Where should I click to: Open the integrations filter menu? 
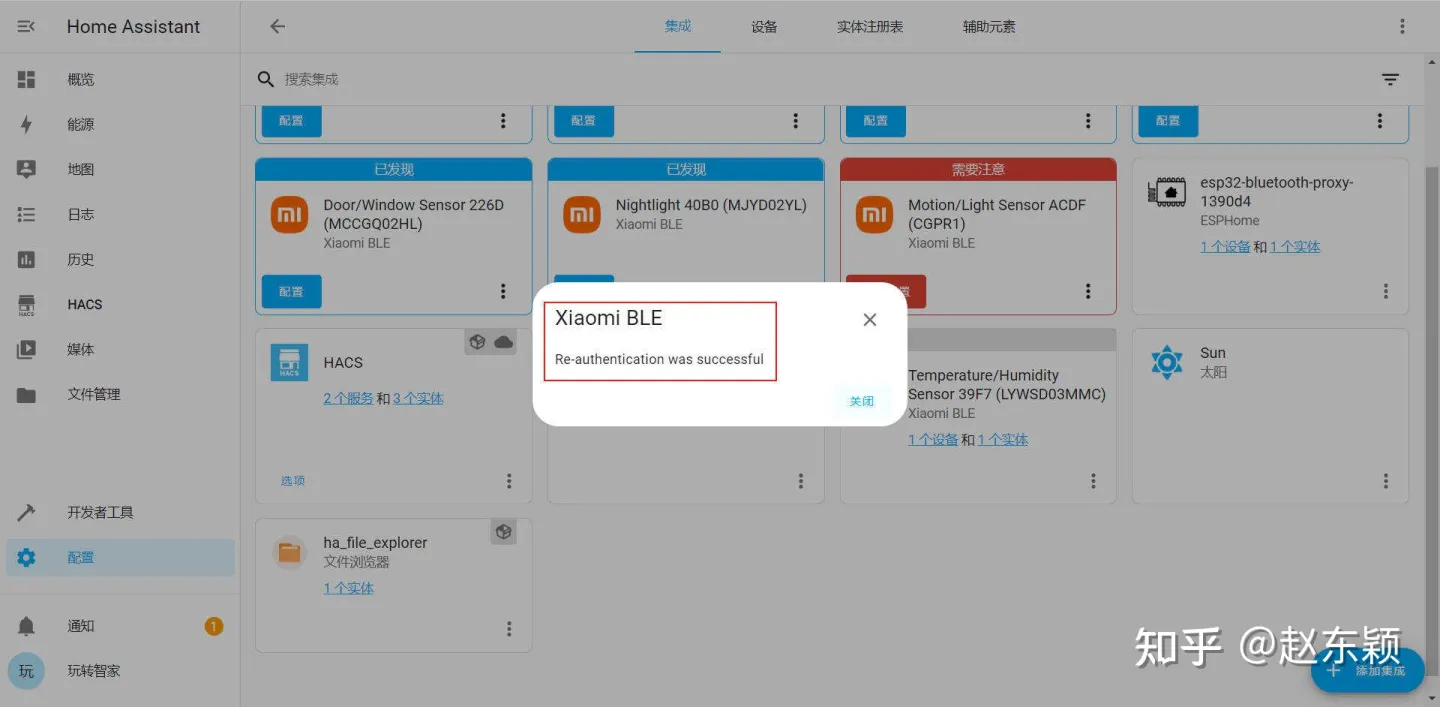[1390, 80]
